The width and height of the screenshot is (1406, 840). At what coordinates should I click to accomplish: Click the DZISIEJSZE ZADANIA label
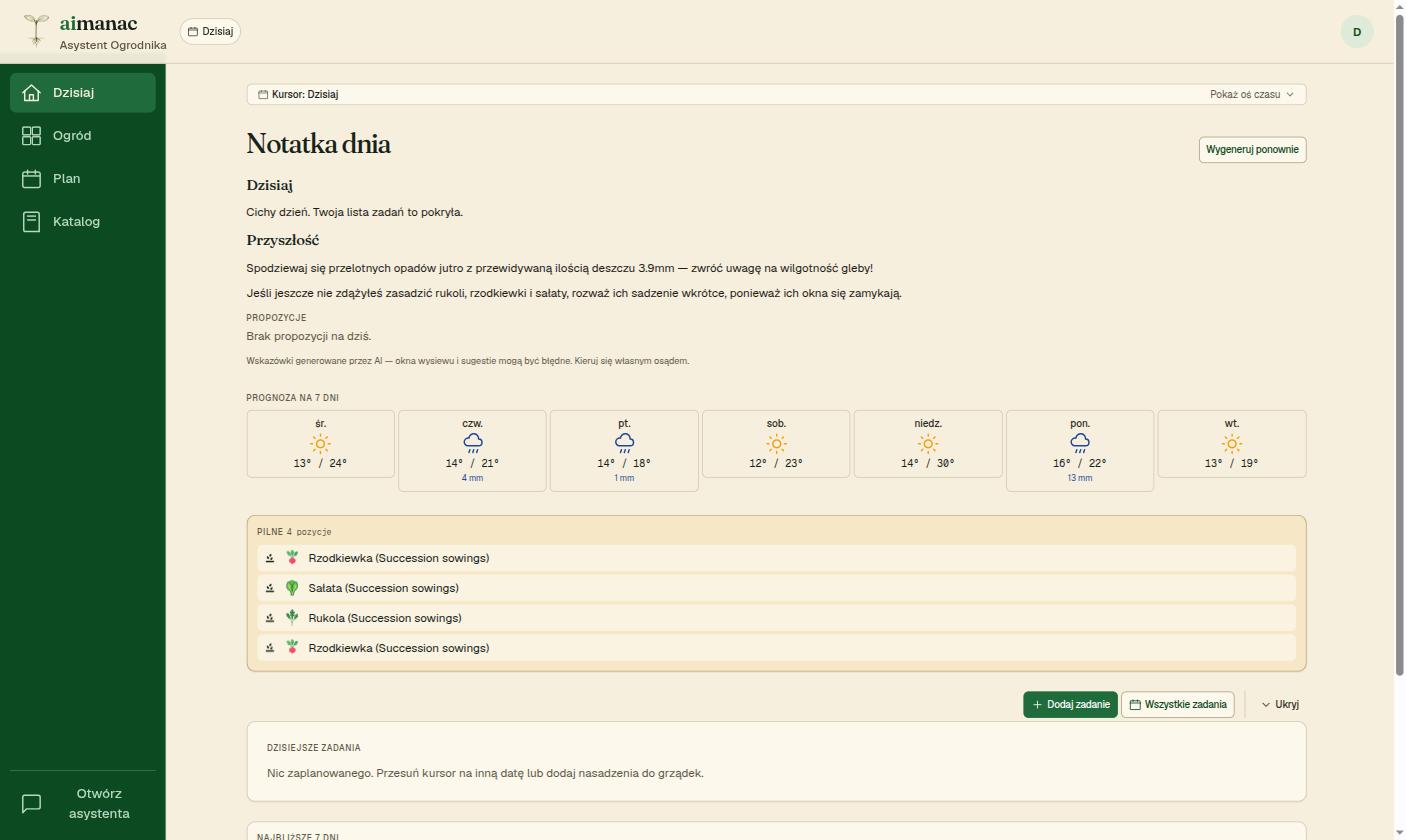point(314,748)
